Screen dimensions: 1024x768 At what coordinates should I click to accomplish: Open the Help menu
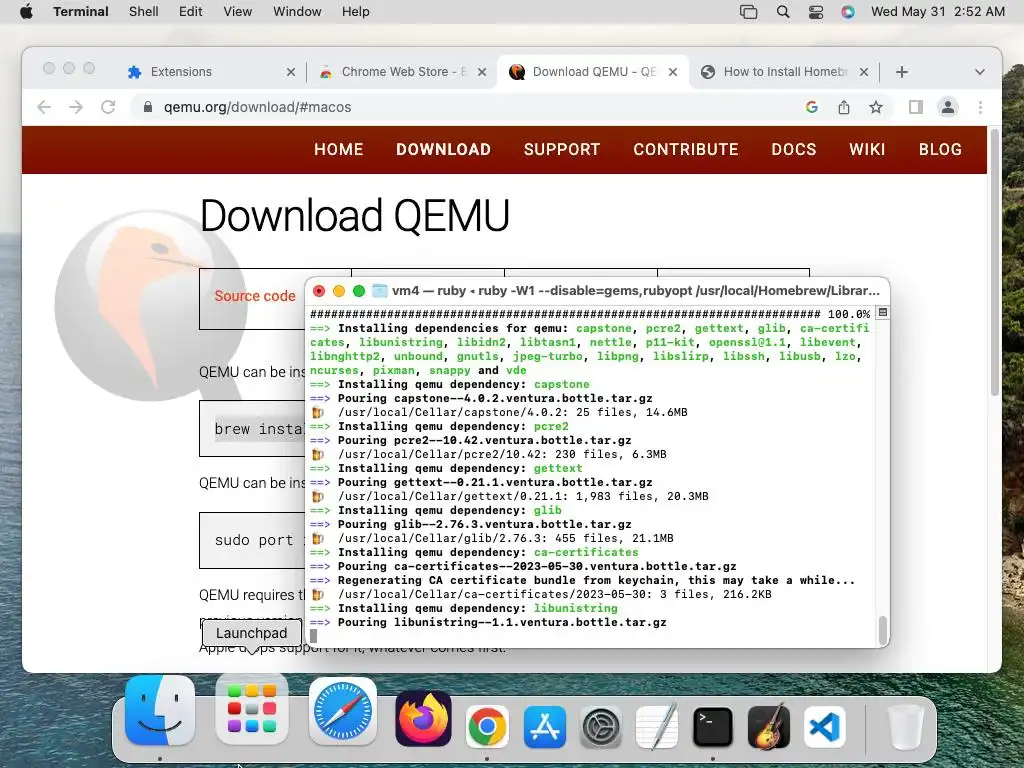click(356, 12)
